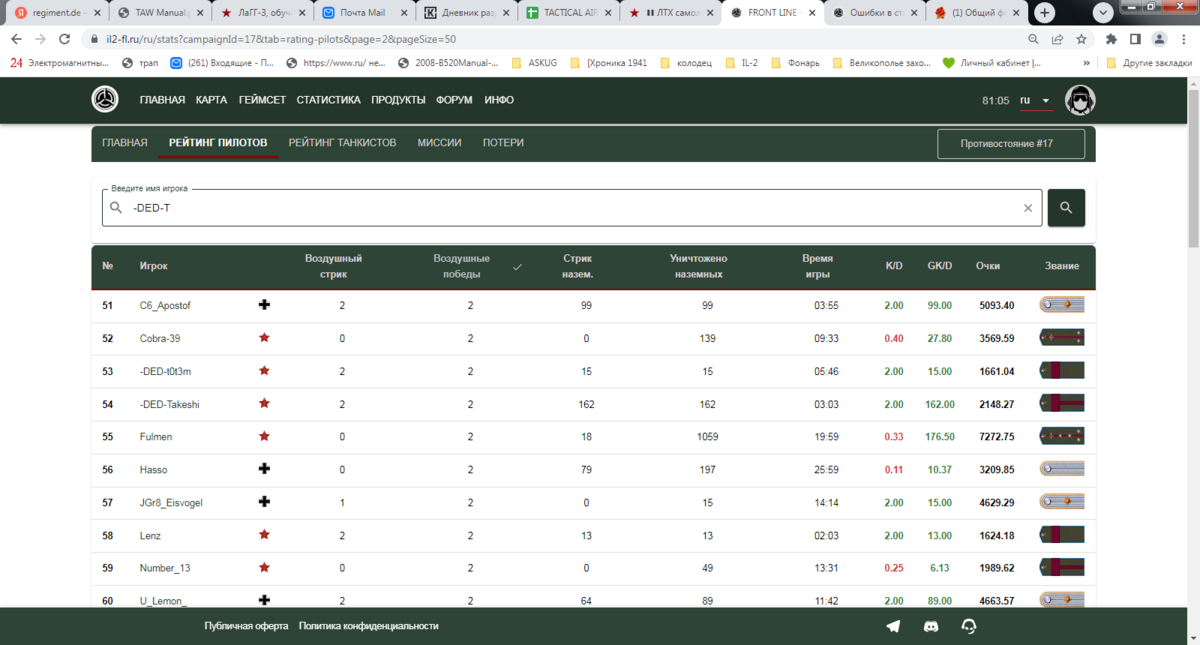Sort table by K/D column header
The width and height of the screenshot is (1200, 645).
click(894, 266)
